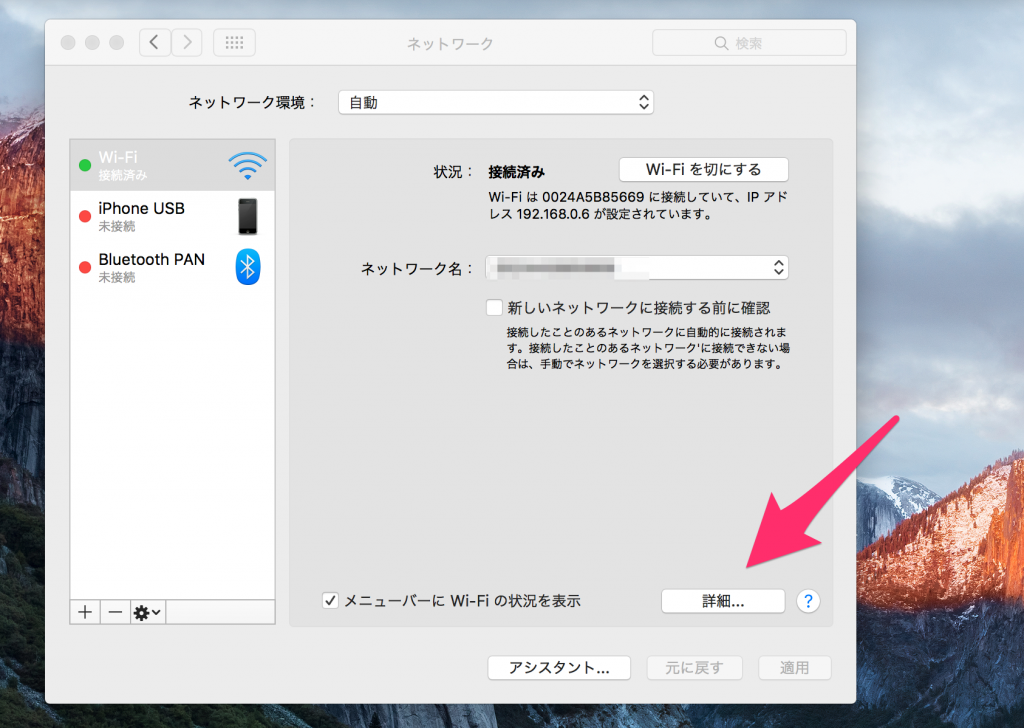Select the iPhone USB service
This screenshot has height=728, width=1024.
(x=172, y=216)
